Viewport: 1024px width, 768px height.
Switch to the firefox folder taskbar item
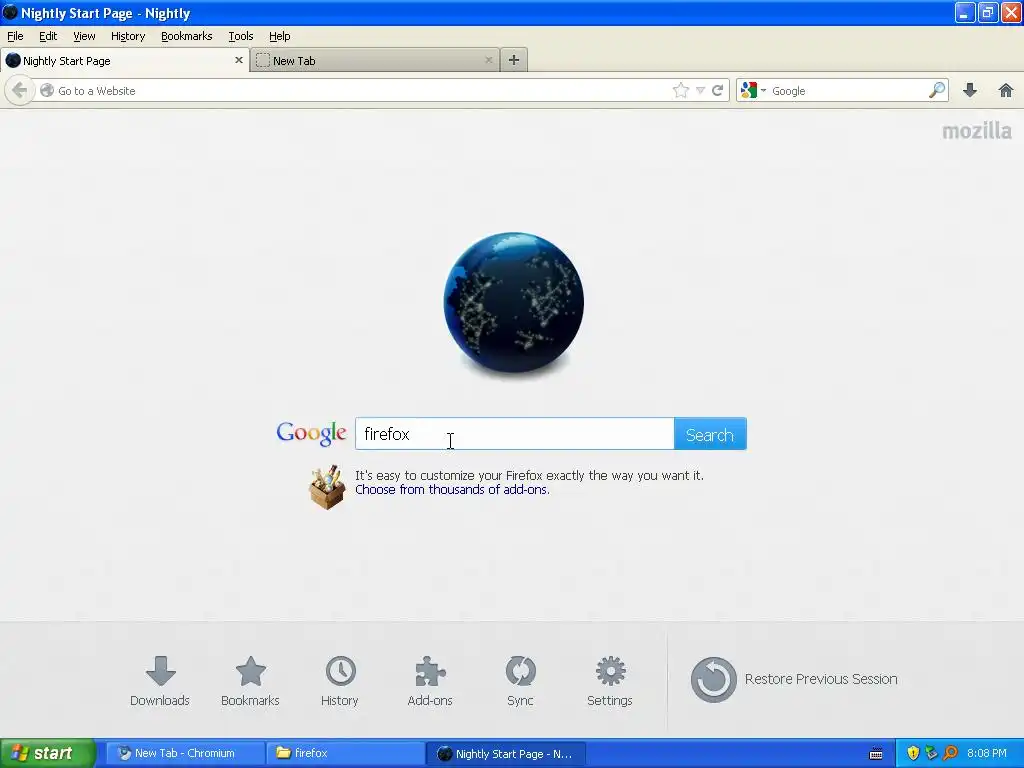coord(346,753)
